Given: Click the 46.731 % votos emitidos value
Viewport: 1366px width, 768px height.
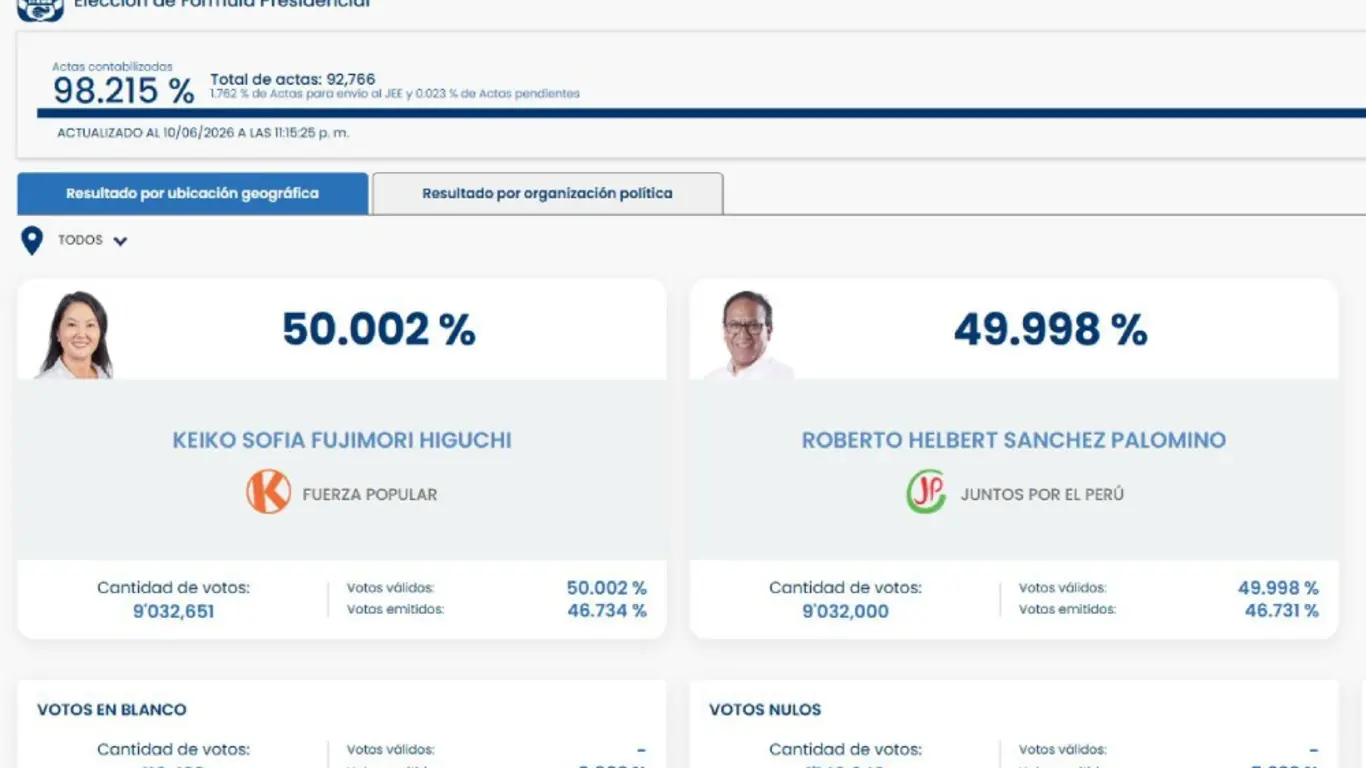Looking at the screenshot, I should click(x=1281, y=610).
